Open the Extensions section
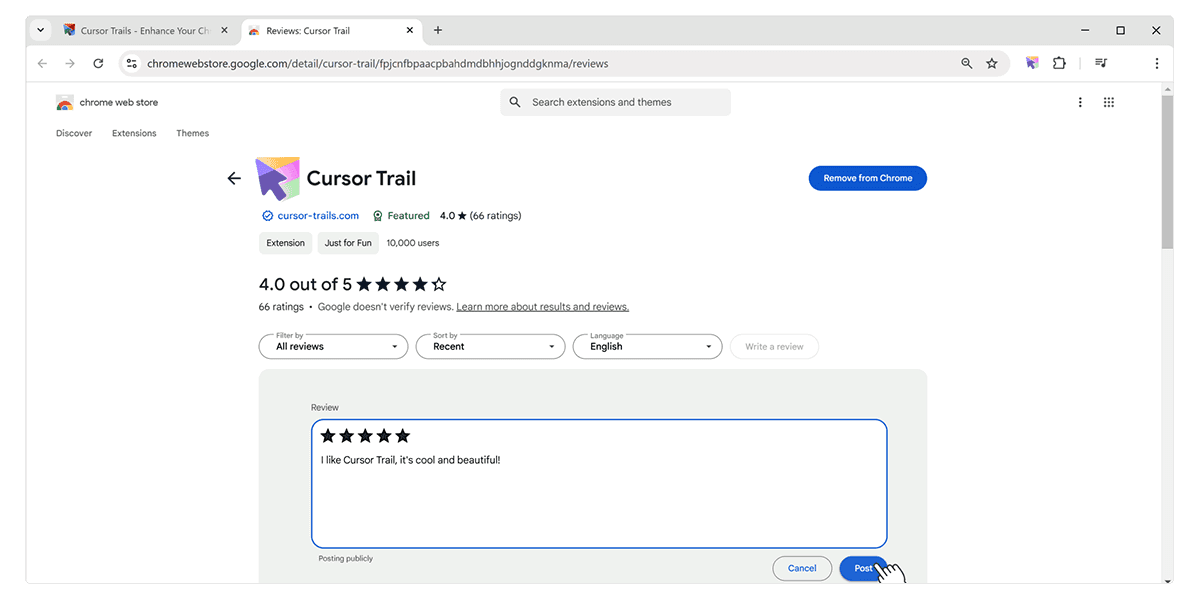Viewport: 1200px width, 600px height. coord(134,133)
